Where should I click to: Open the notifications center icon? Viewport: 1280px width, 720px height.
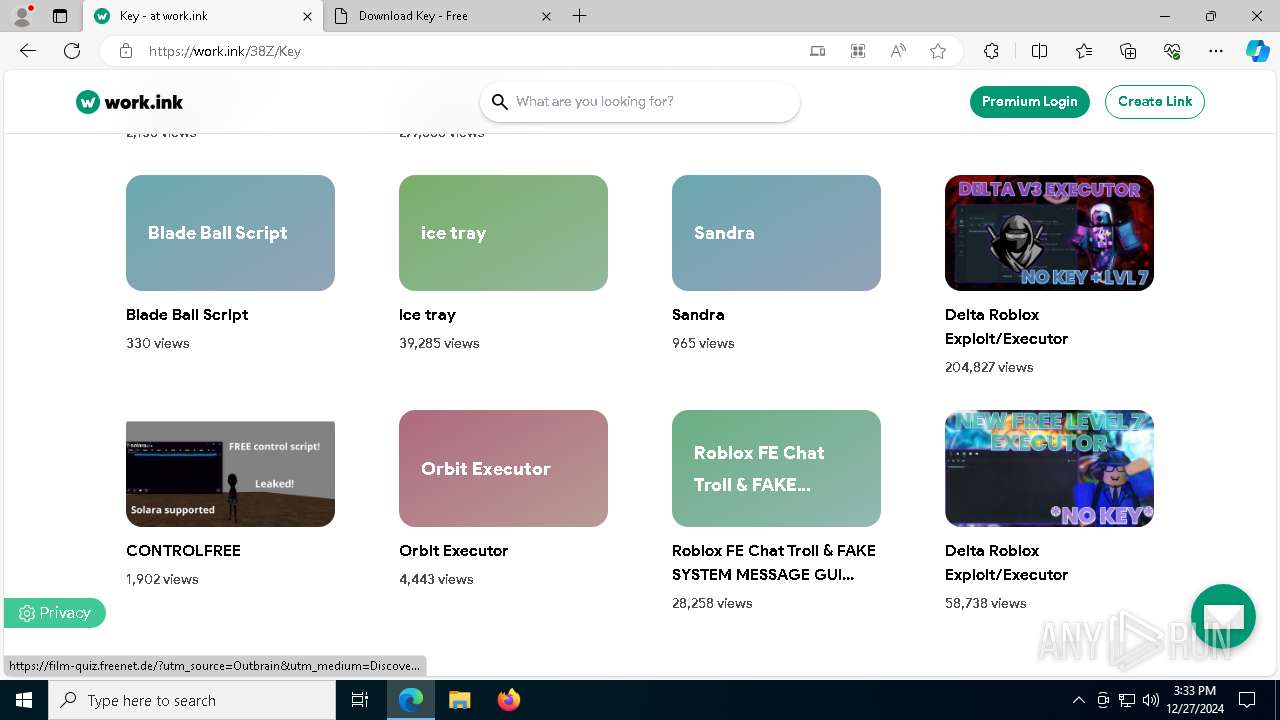(x=1247, y=700)
